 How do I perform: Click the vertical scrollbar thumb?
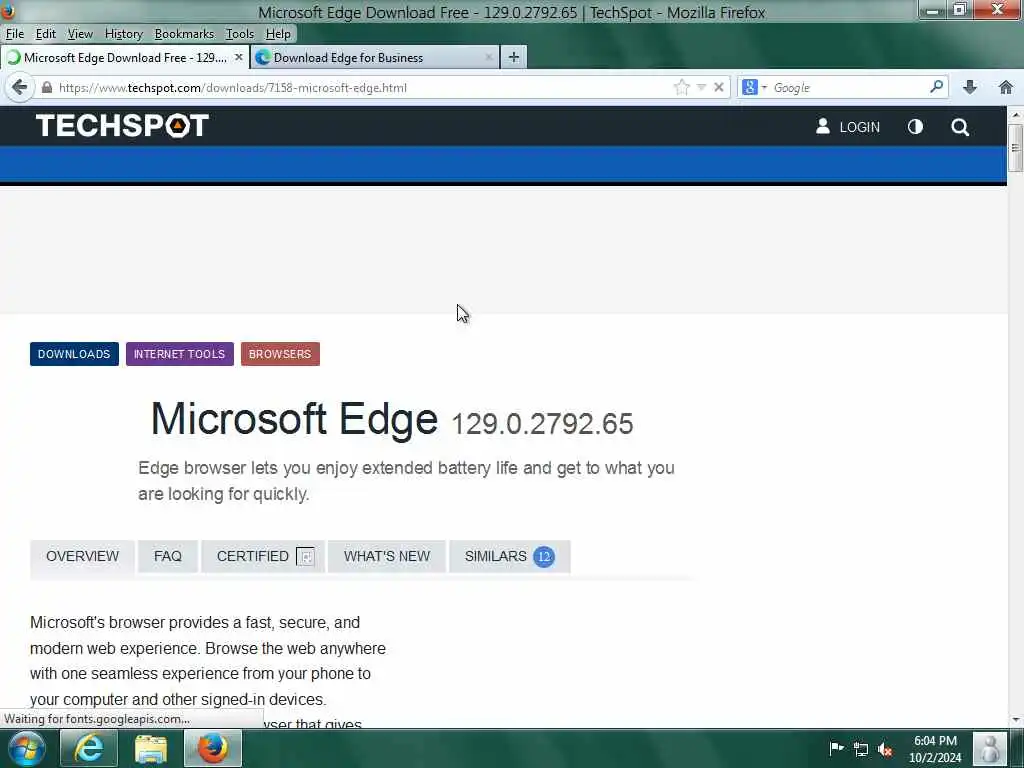(1016, 147)
